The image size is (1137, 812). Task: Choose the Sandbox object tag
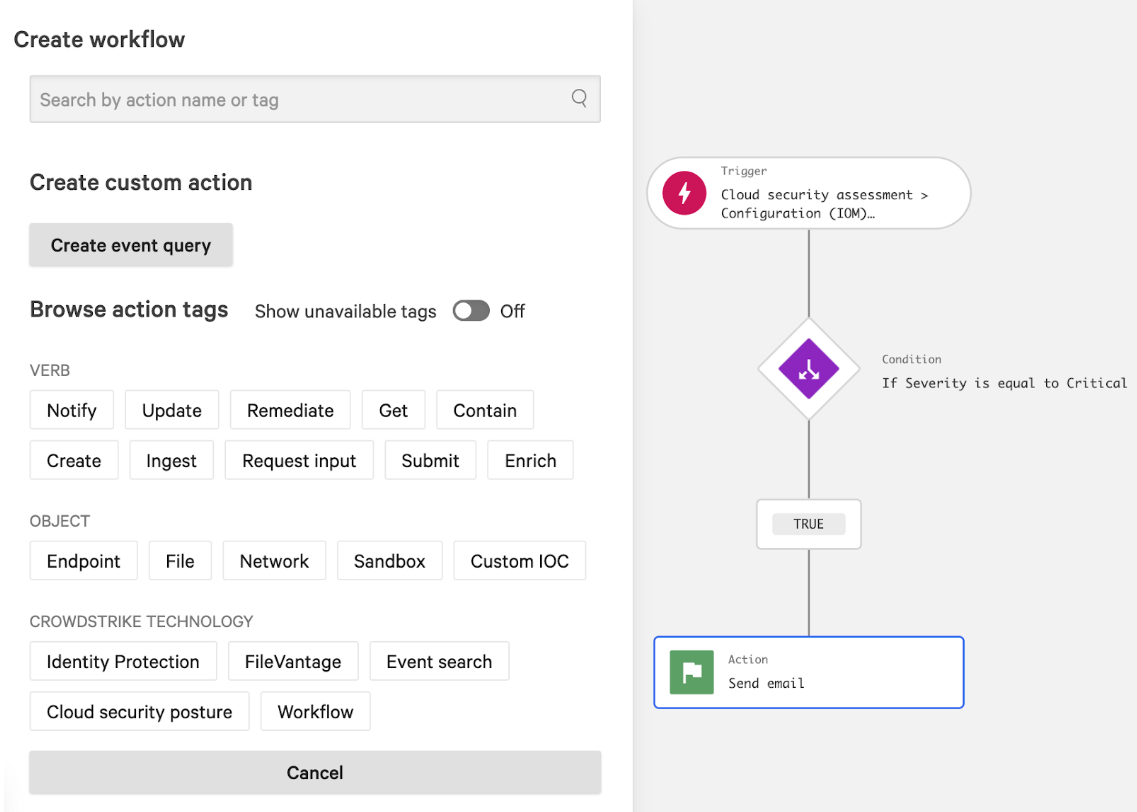389,561
